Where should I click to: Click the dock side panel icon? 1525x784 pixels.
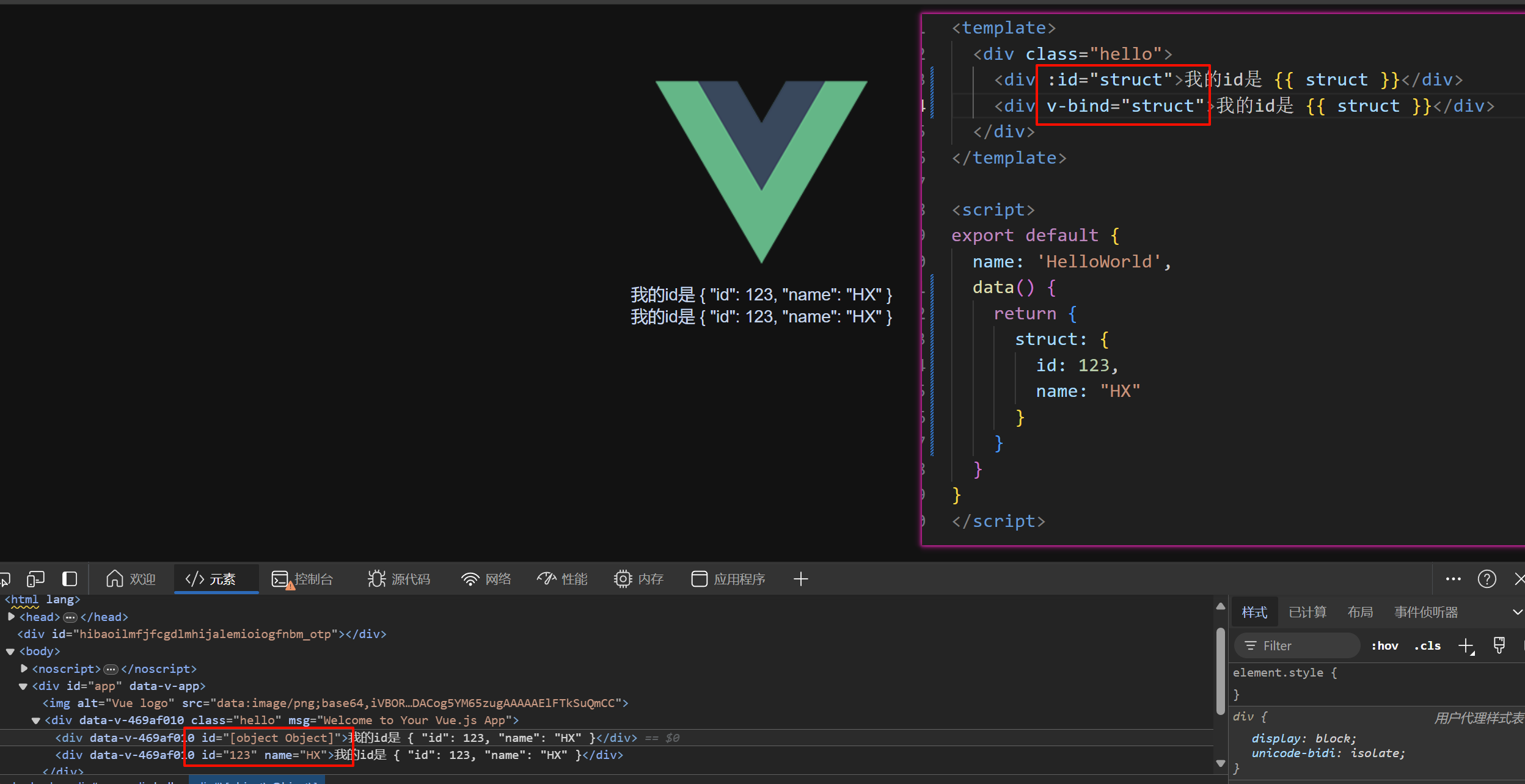(x=70, y=578)
